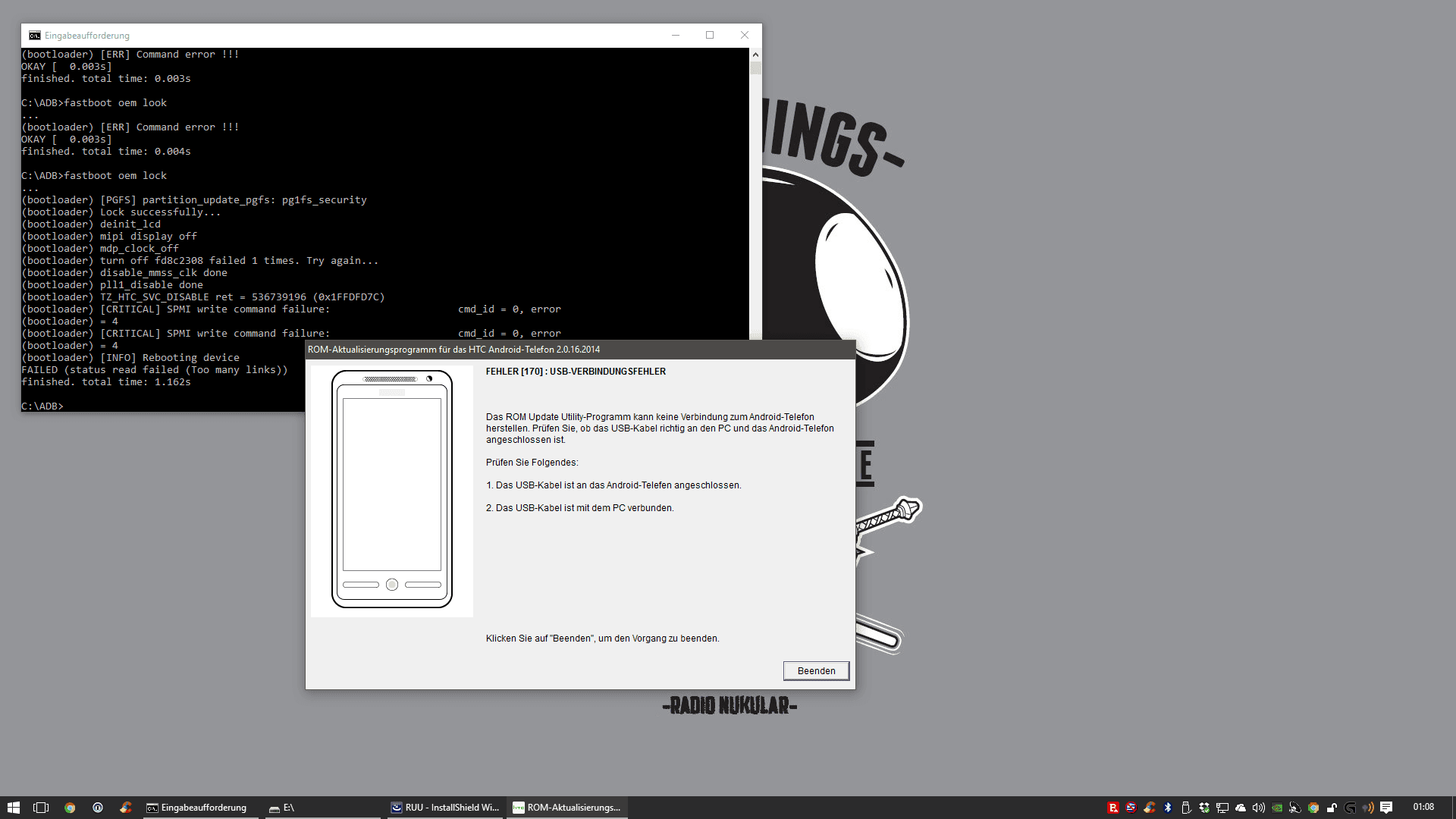Image resolution: width=1456 pixels, height=819 pixels.
Task: Open the orange sound-waves tray icon
Action: click(1368, 808)
